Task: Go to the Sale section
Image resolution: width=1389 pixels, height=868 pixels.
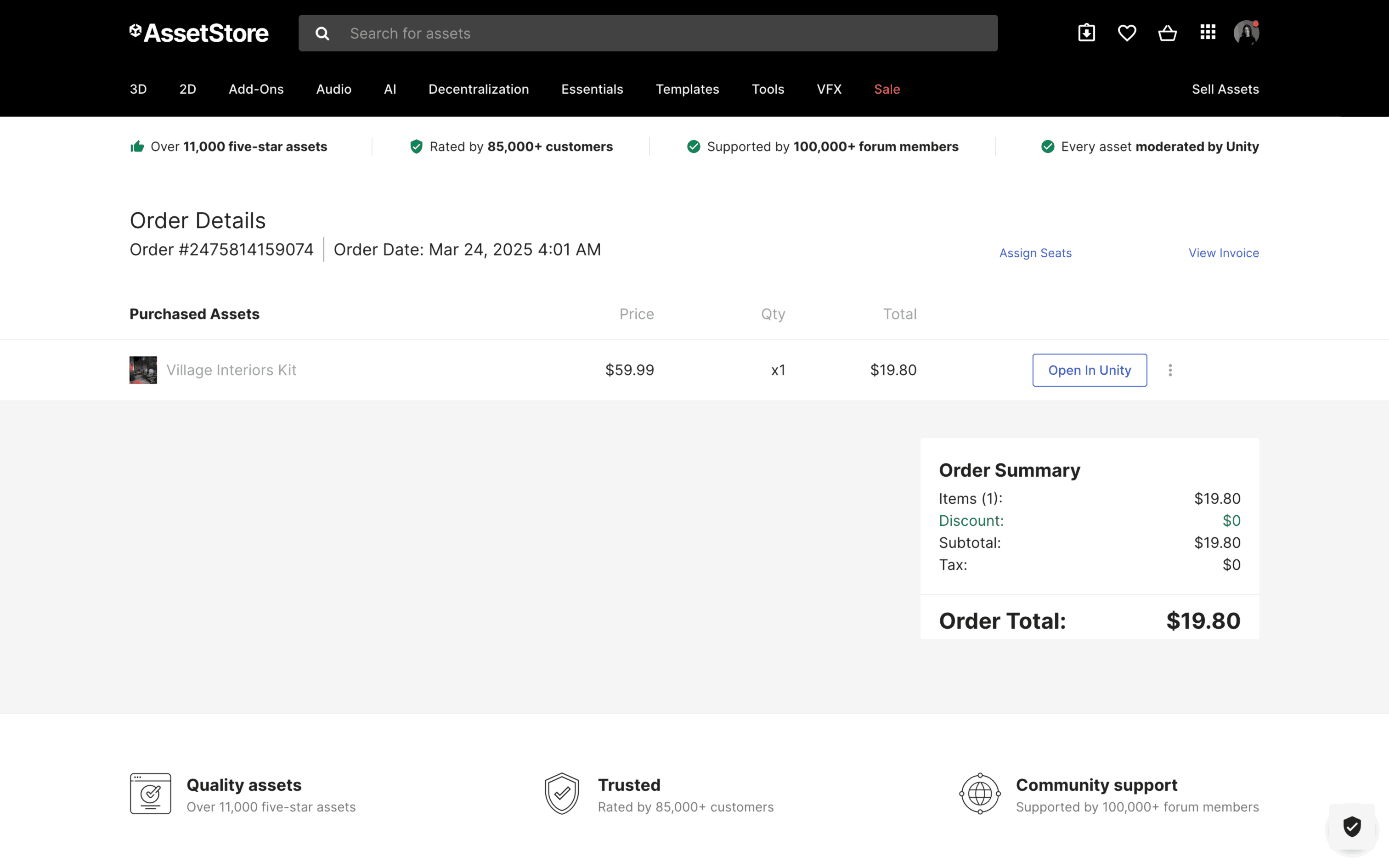Action: tap(886, 89)
